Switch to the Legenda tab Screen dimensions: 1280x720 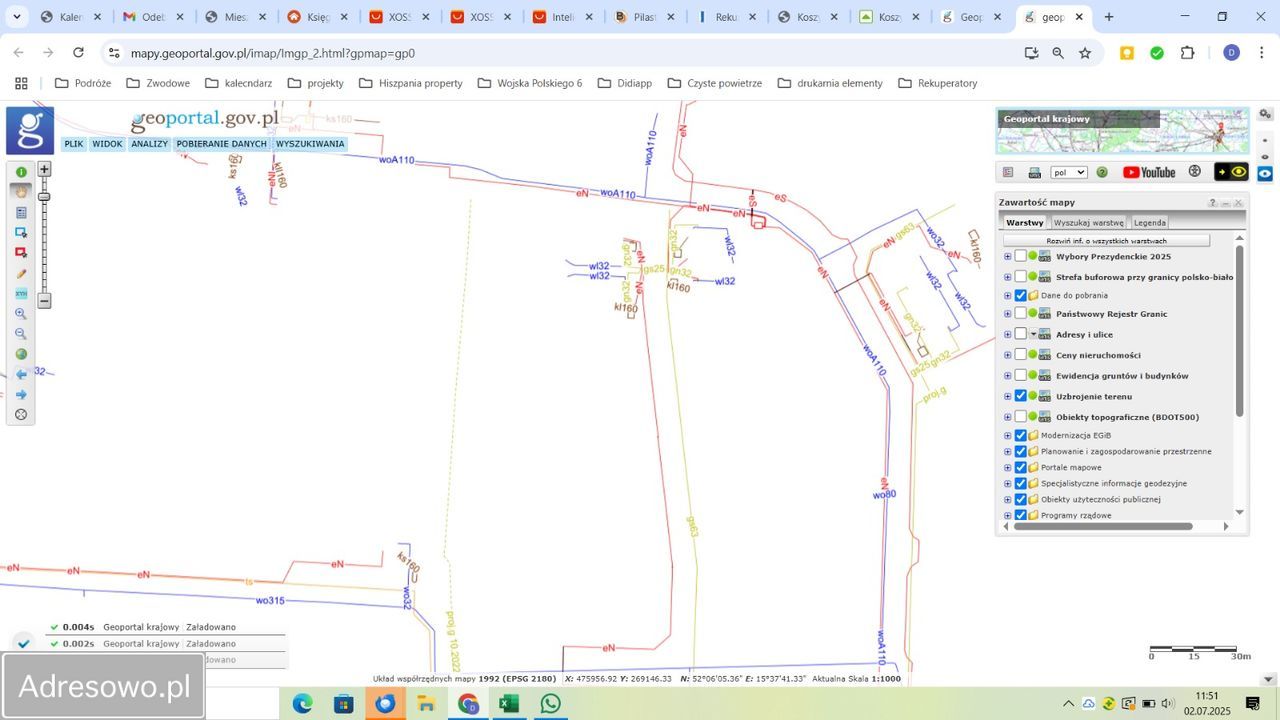[x=1149, y=223]
